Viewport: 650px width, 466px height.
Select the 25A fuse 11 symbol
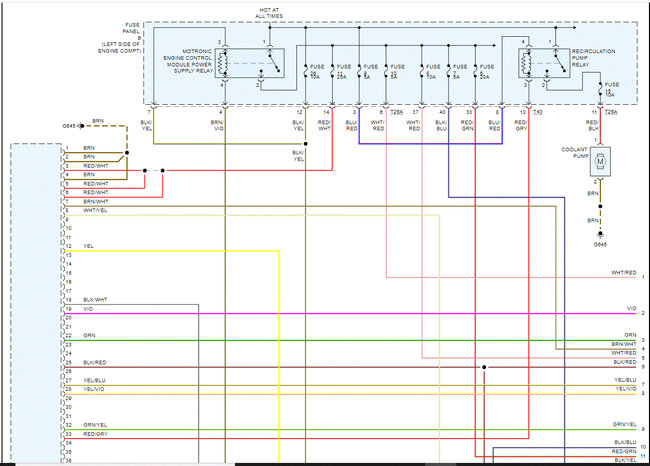point(332,72)
